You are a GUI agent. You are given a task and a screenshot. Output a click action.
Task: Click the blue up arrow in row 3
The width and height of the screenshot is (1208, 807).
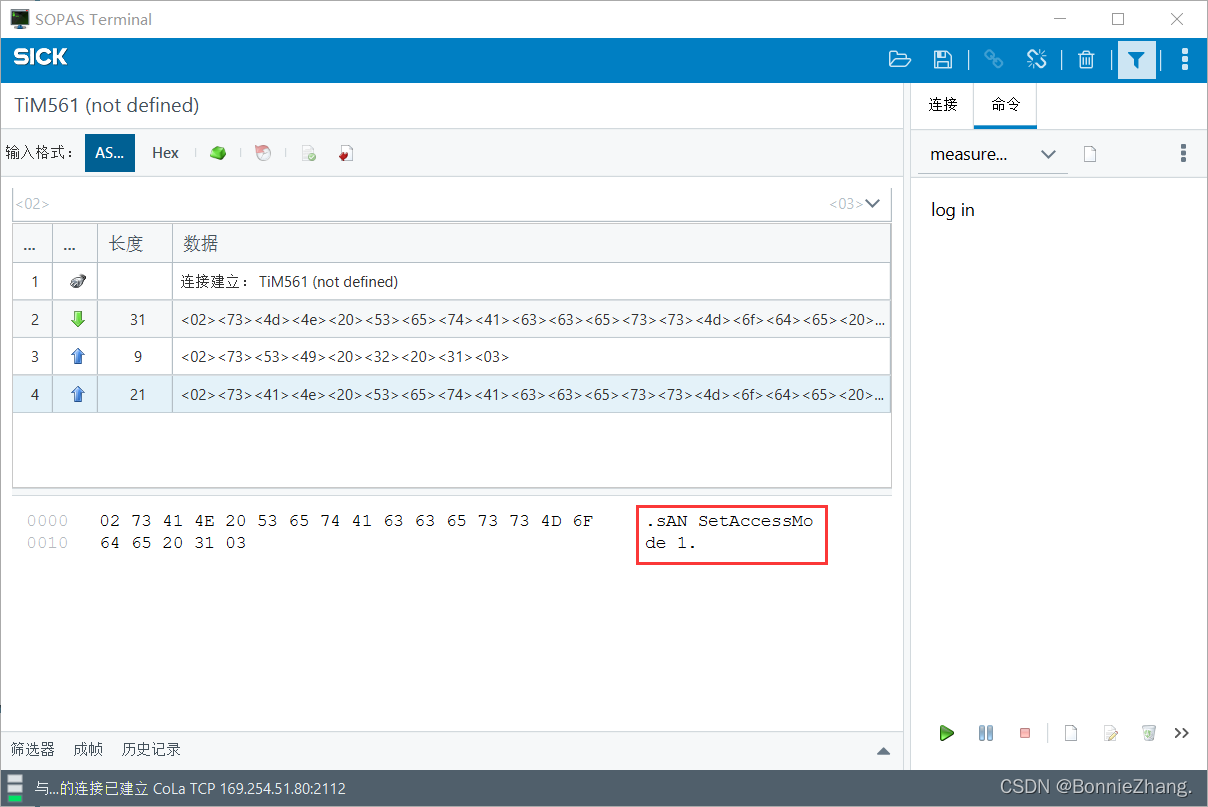pyautogui.click(x=78, y=357)
